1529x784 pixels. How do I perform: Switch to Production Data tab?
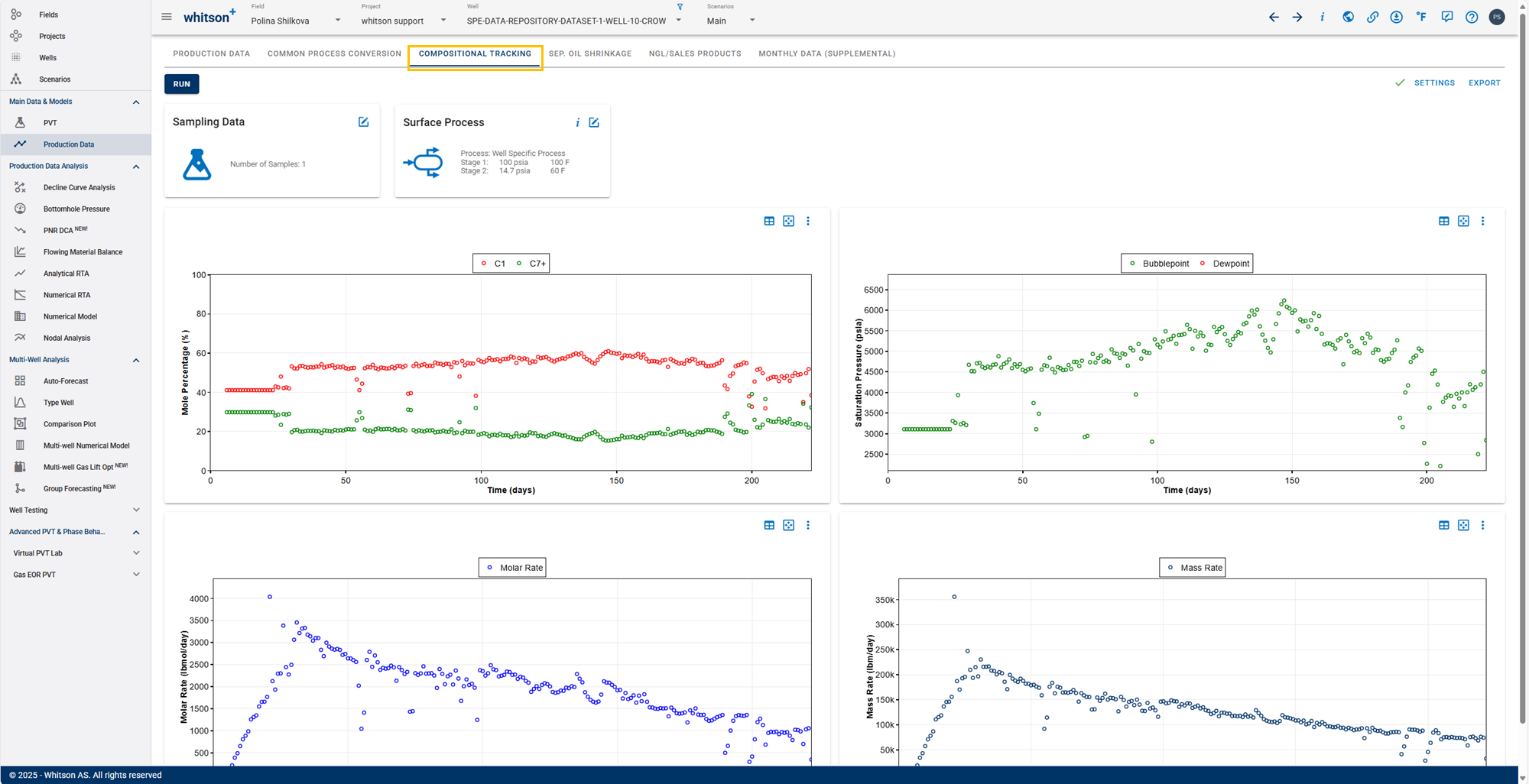pos(212,53)
